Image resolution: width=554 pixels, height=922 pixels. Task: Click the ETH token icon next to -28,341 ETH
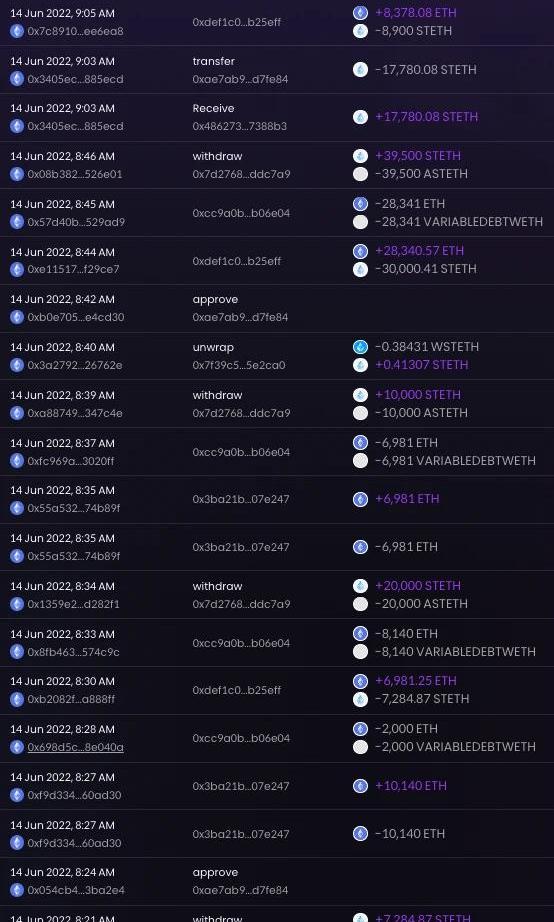point(361,203)
